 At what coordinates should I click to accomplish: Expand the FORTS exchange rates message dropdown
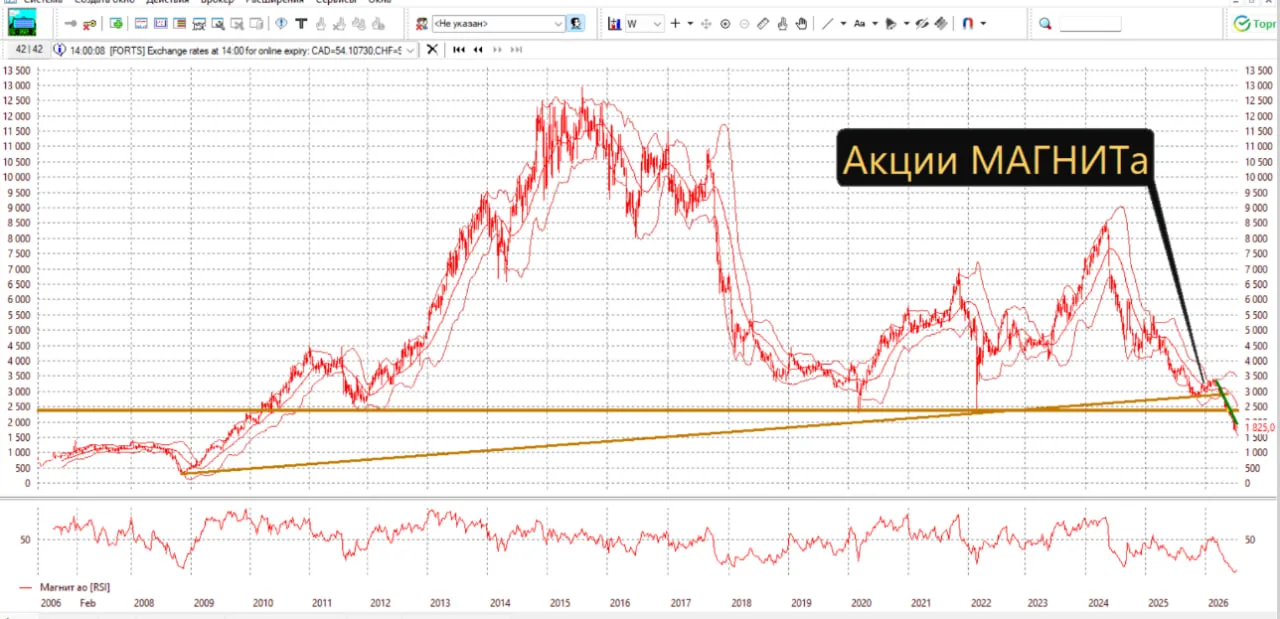[409, 49]
